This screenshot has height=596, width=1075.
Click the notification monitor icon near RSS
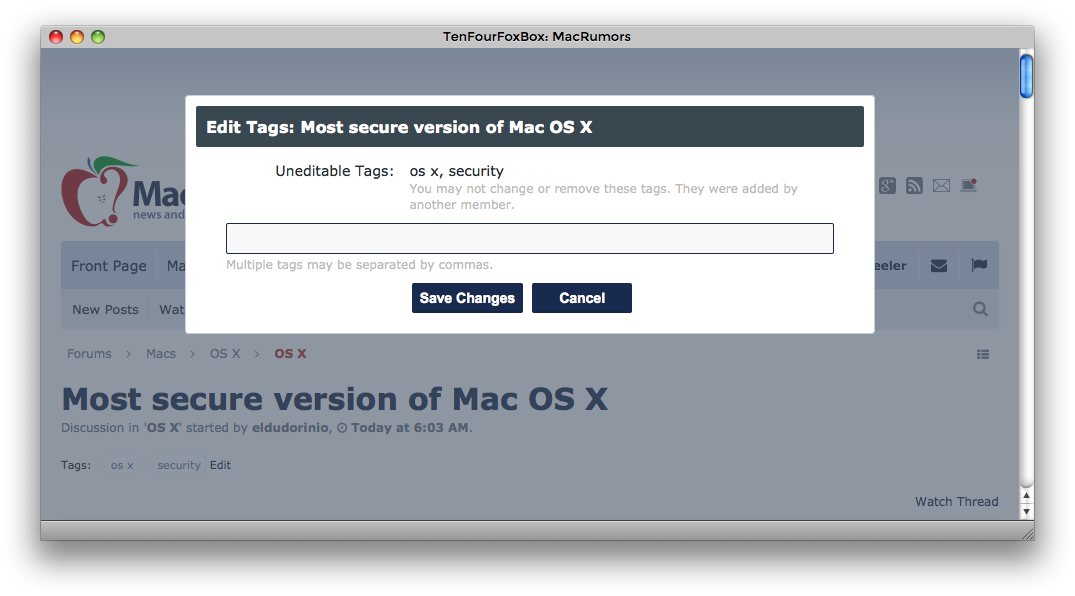point(969,185)
